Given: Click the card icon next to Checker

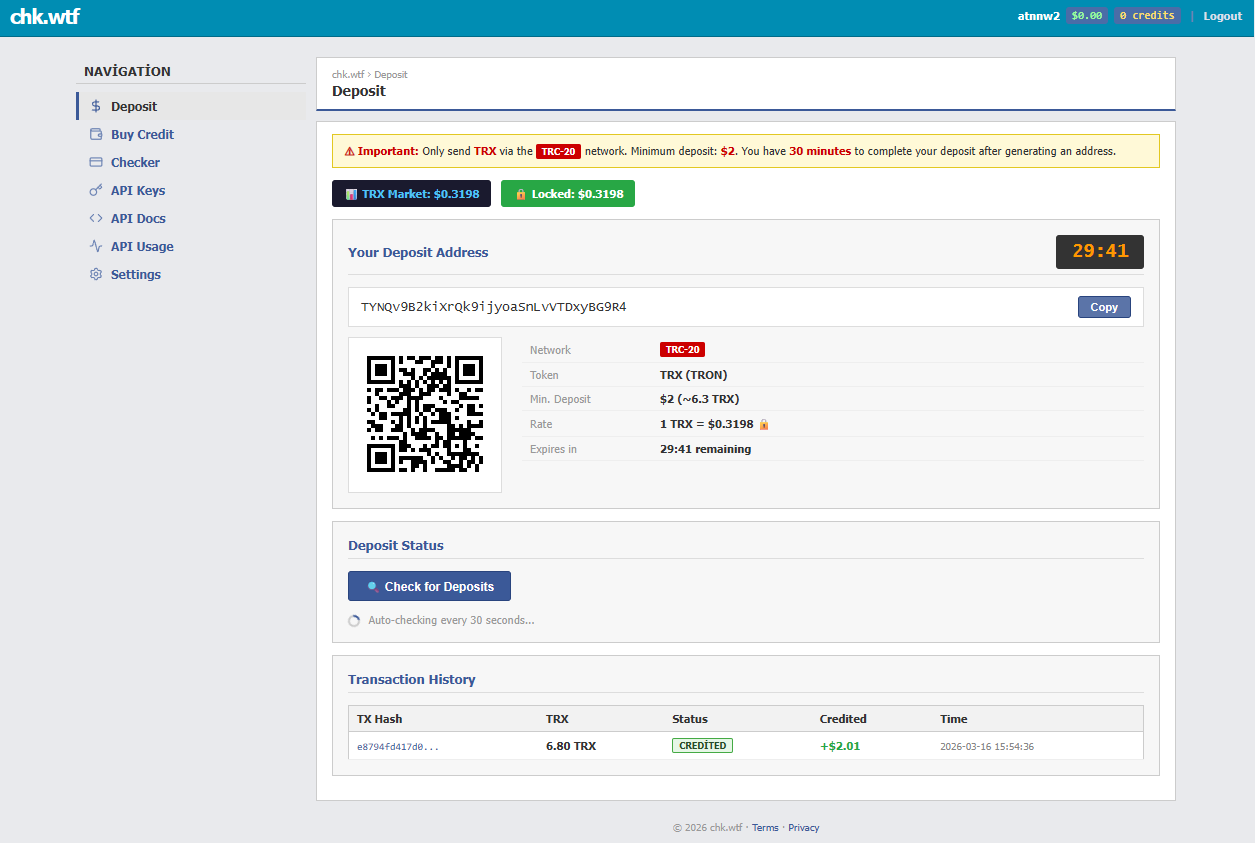Looking at the screenshot, I should tap(96, 162).
